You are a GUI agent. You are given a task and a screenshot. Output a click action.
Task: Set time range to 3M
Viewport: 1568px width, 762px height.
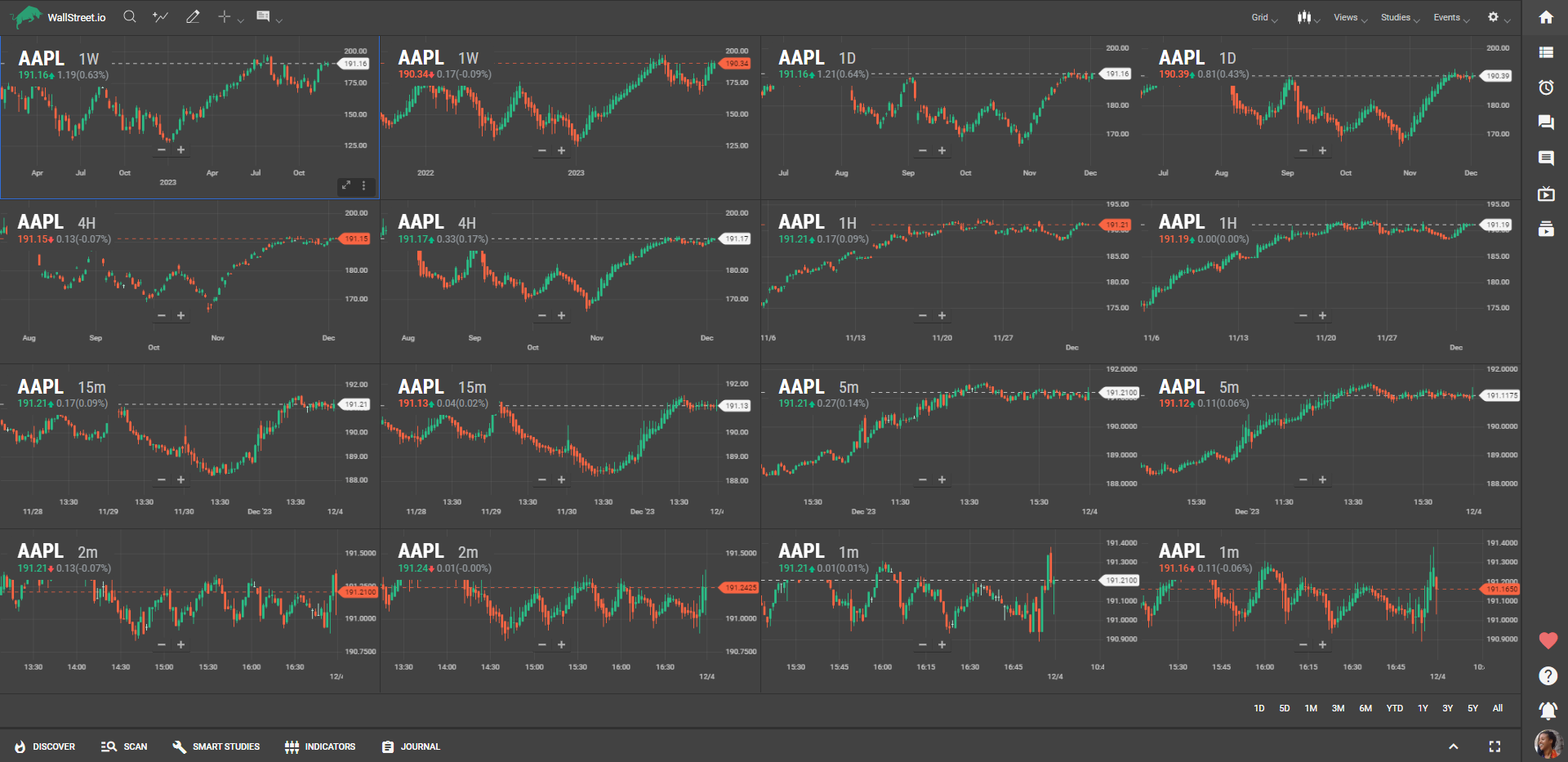point(1338,708)
